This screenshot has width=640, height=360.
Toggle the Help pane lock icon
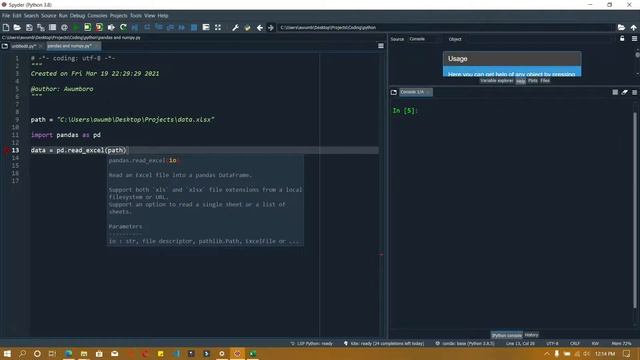(x=622, y=38)
